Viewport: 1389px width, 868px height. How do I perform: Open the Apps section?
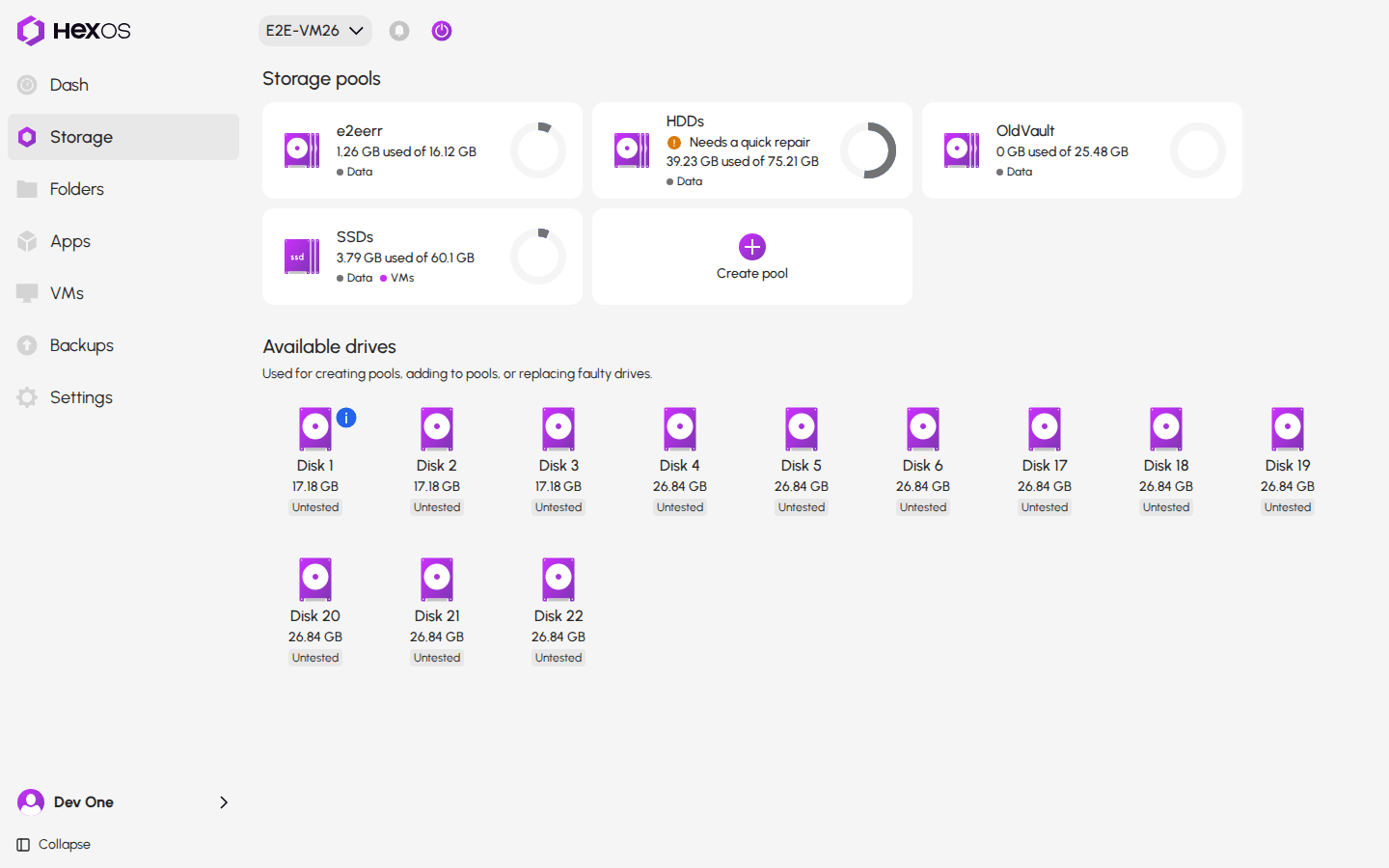[123, 241]
